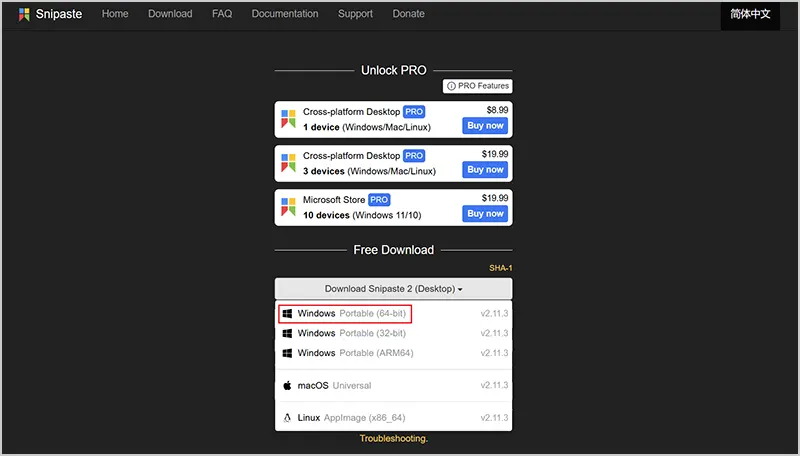
Task: Buy the 3 devices Cross-platform PRO plan
Action: [485, 170]
